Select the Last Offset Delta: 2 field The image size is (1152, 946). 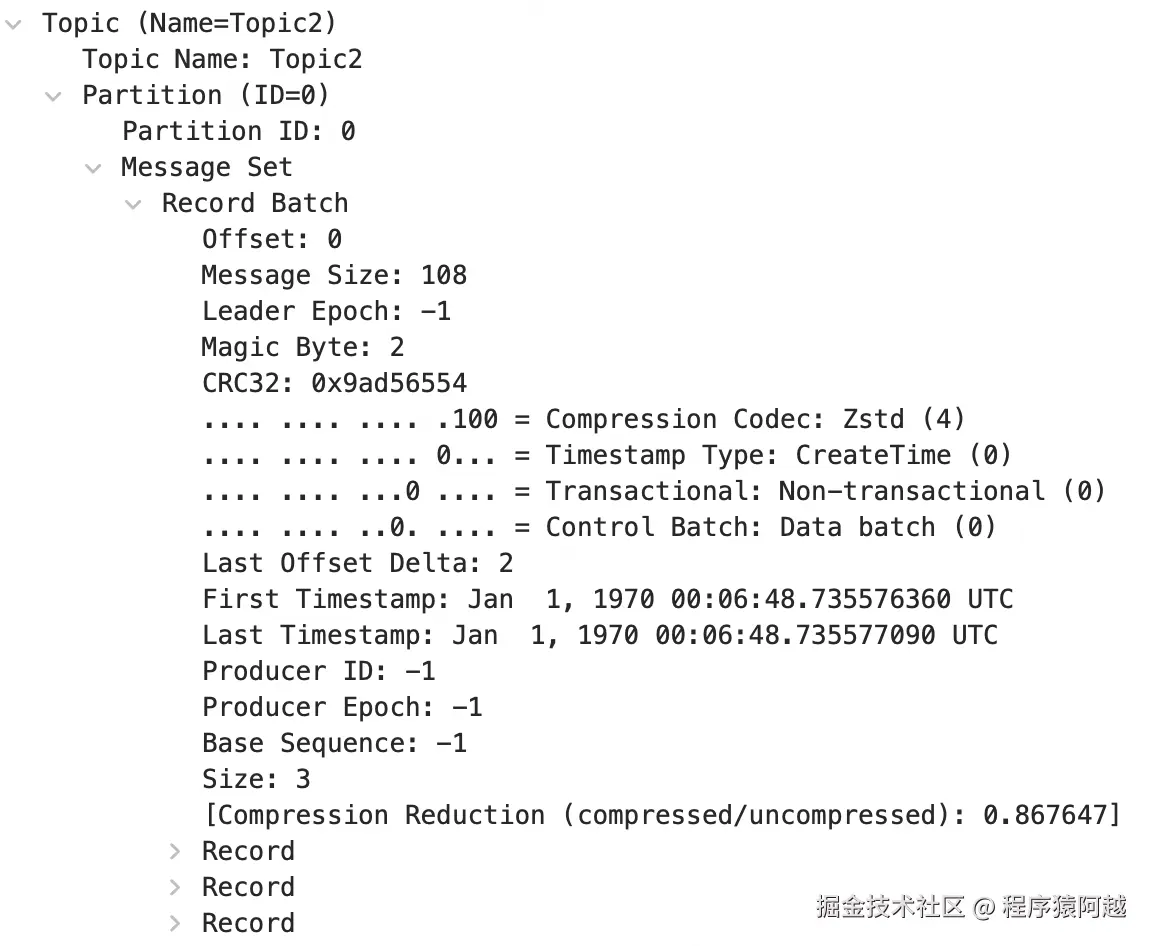pyautogui.click(x=357, y=563)
